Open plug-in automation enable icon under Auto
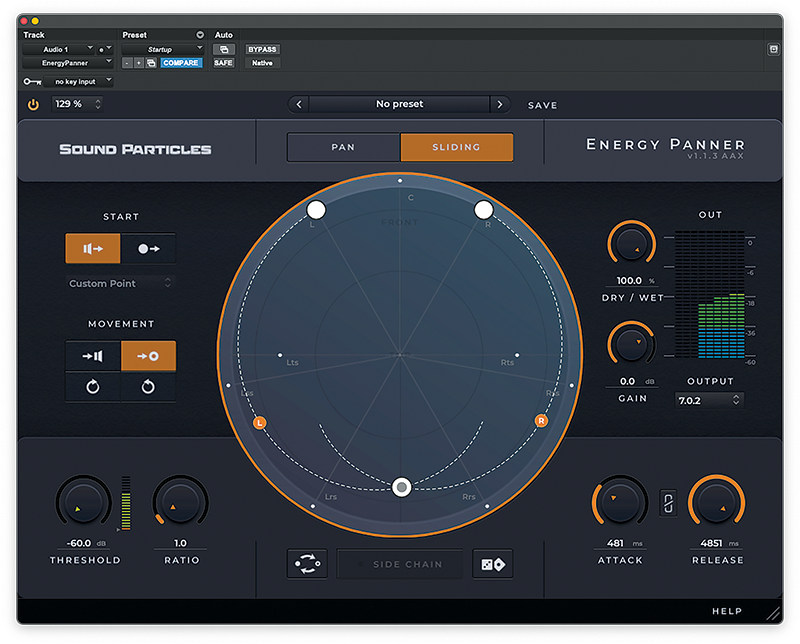Screen dimensions: 800x644 click(224, 49)
